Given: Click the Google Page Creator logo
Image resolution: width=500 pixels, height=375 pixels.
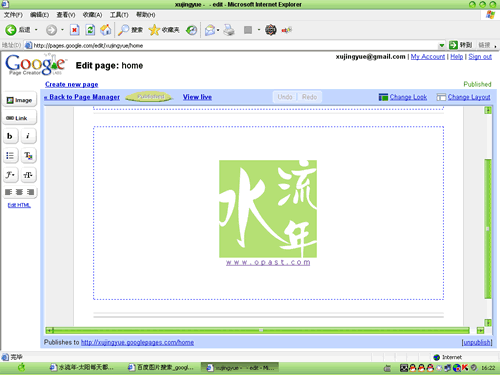Looking at the screenshot, I should point(36,64).
